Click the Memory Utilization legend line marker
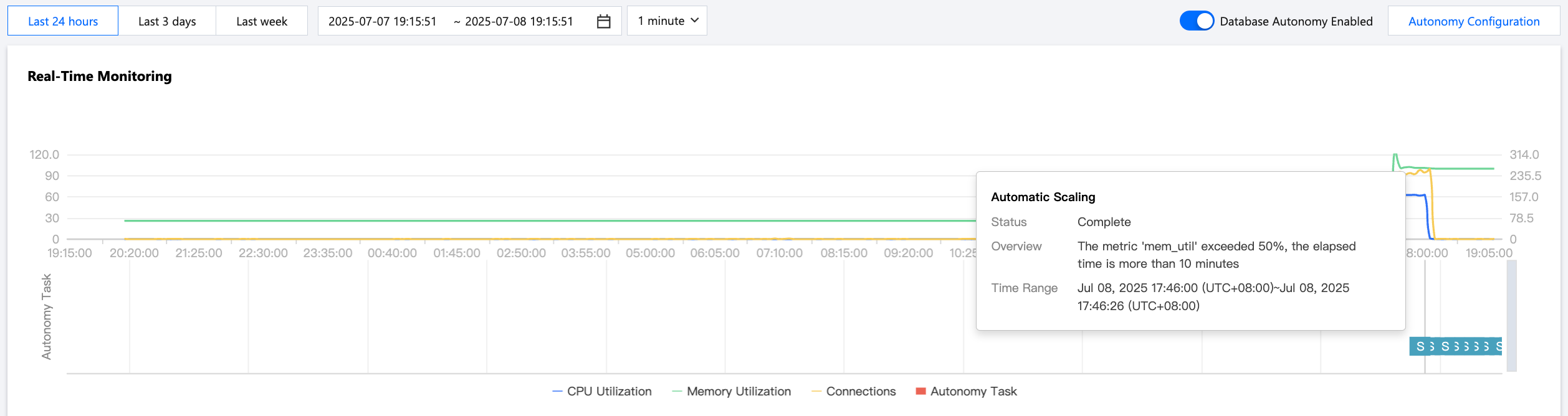 coord(677,392)
